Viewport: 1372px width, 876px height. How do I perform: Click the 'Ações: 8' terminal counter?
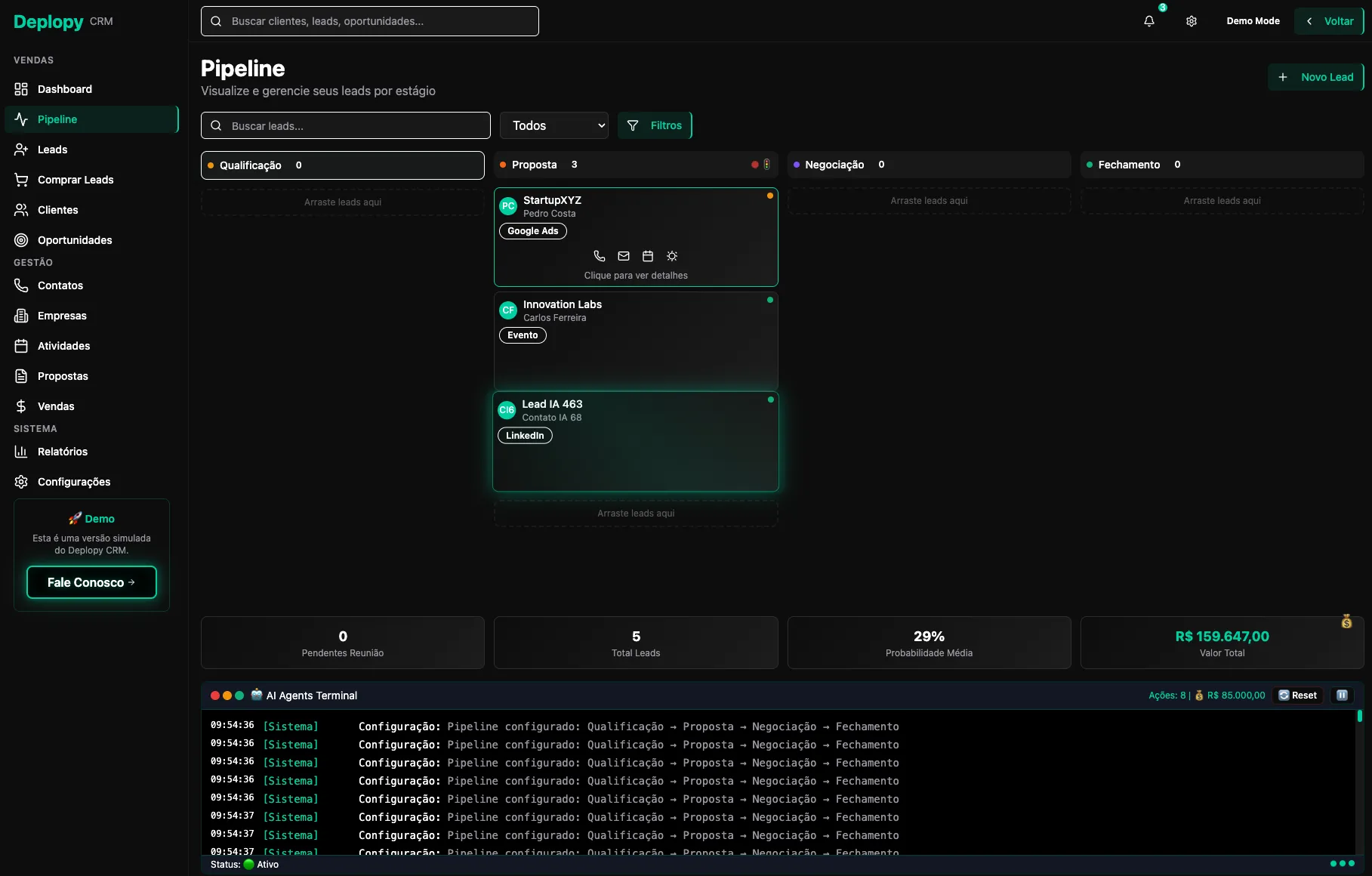[x=1167, y=696]
